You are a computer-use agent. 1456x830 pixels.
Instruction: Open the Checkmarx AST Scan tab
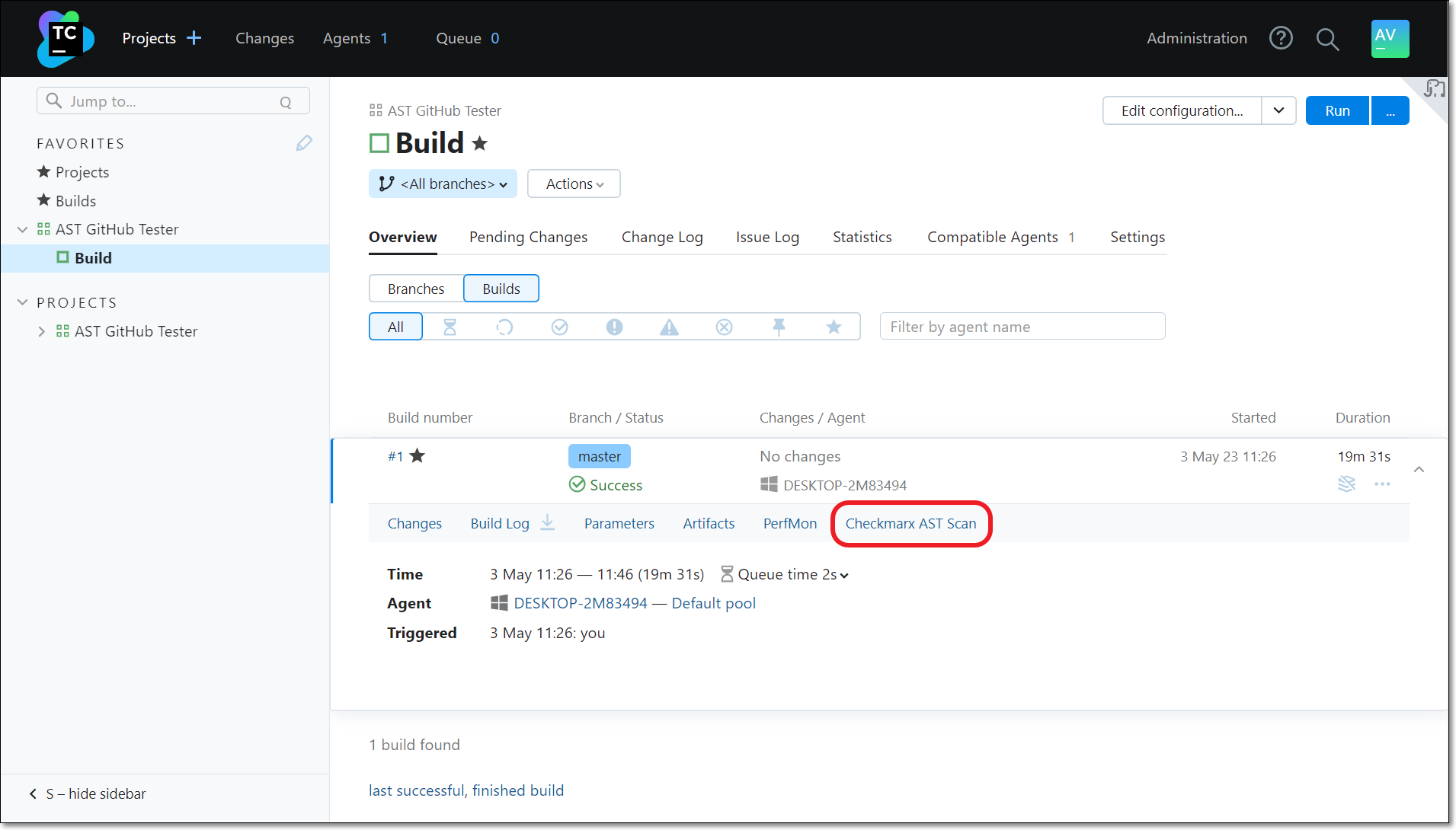point(910,523)
